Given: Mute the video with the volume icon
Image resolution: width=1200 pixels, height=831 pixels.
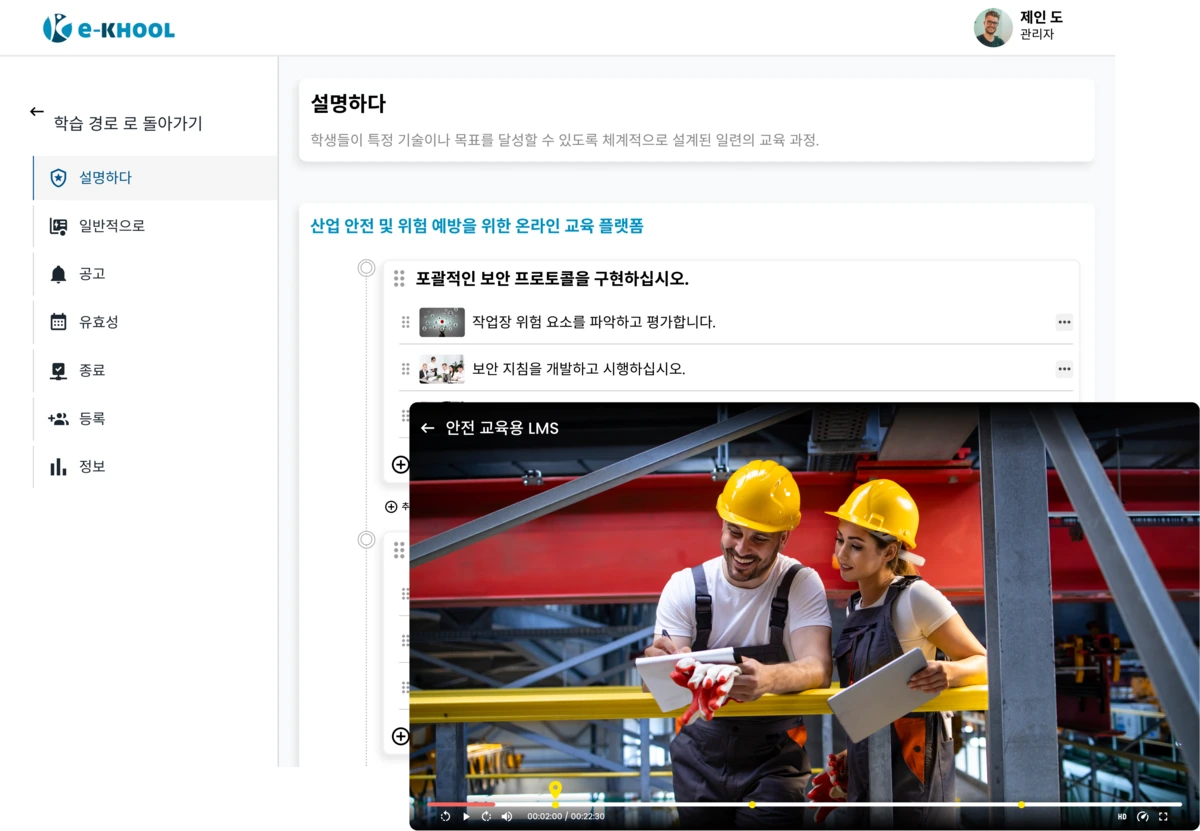Looking at the screenshot, I should pos(507,816).
